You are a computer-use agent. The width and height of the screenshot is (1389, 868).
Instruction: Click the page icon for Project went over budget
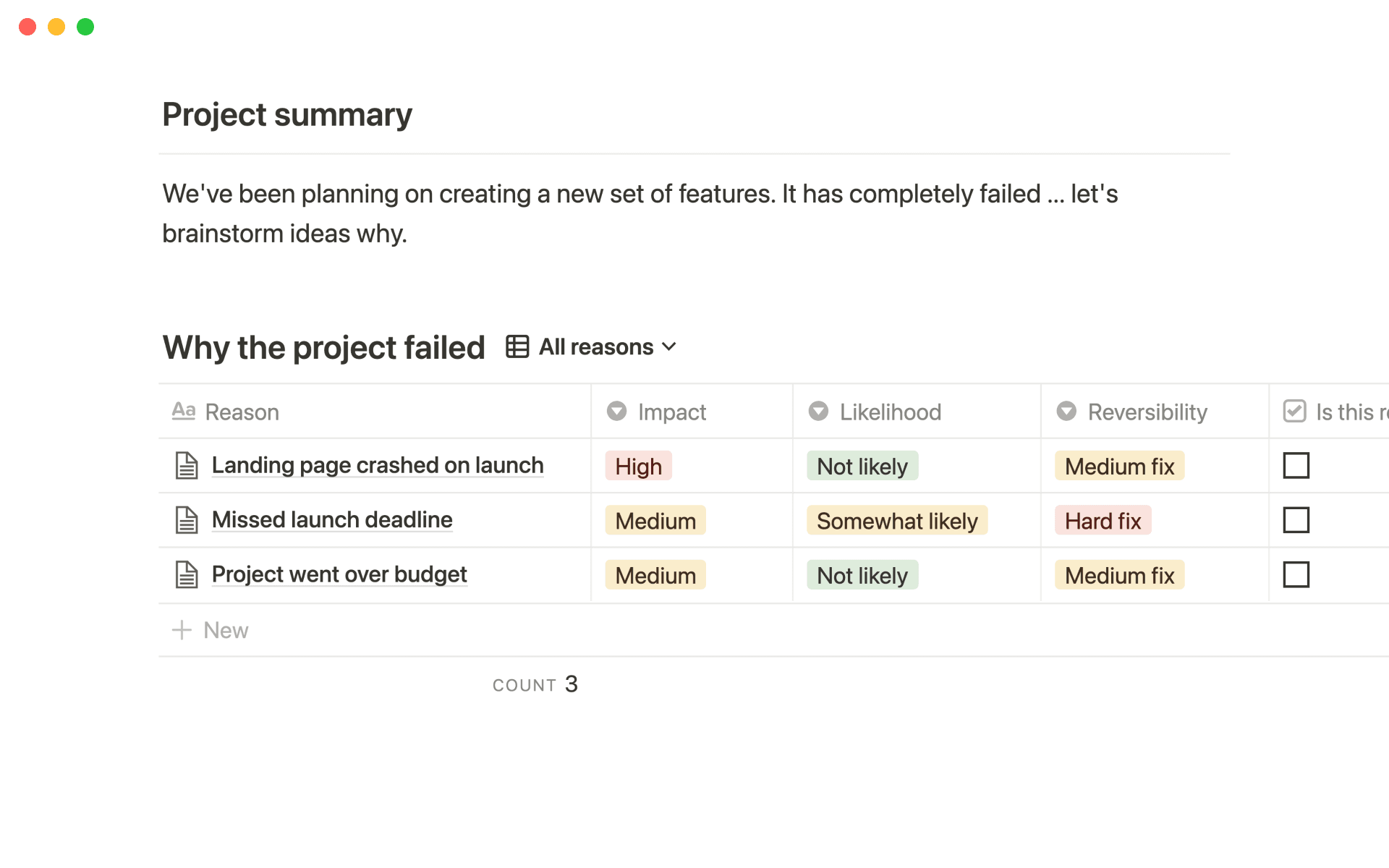[x=187, y=574]
